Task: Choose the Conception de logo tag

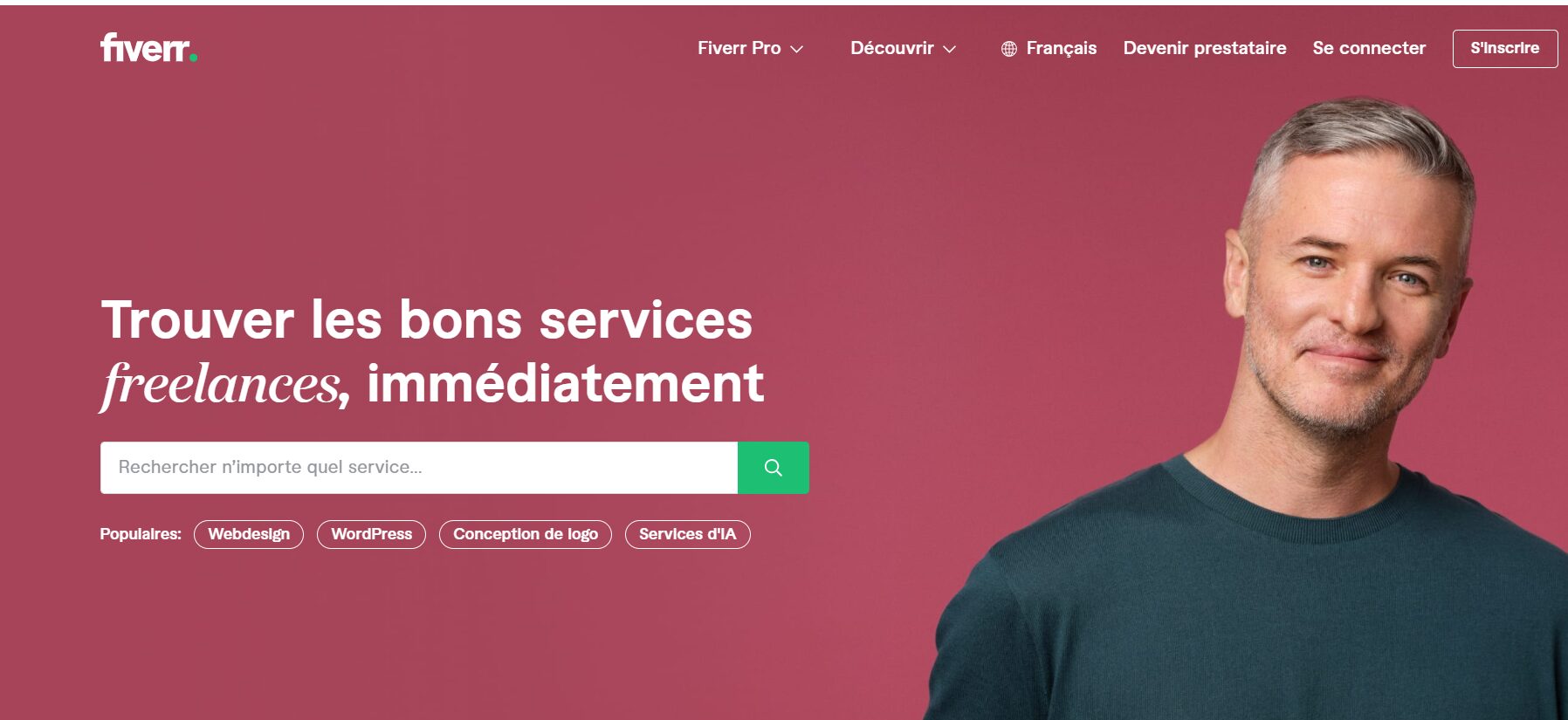Action: coord(526,534)
